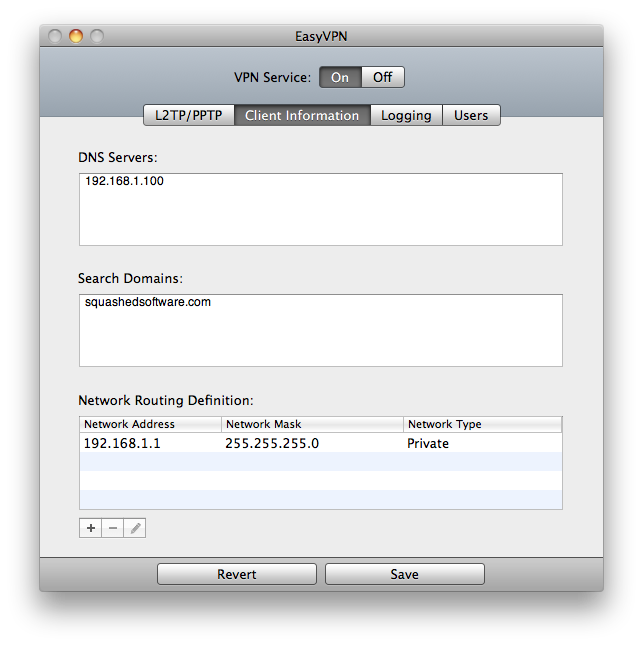Click inside the DNS Servers text box
Viewport: 643px width, 646px height.
click(x=320, y=209)
